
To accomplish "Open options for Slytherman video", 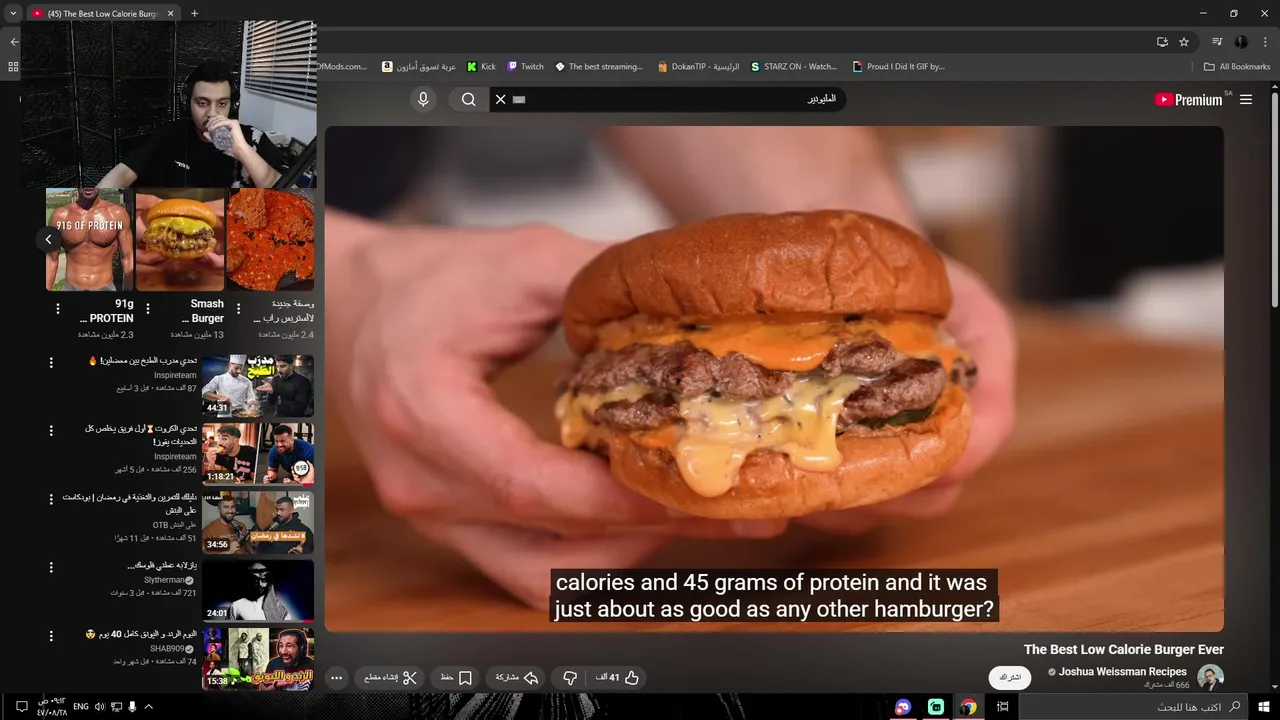I will 51,567.
